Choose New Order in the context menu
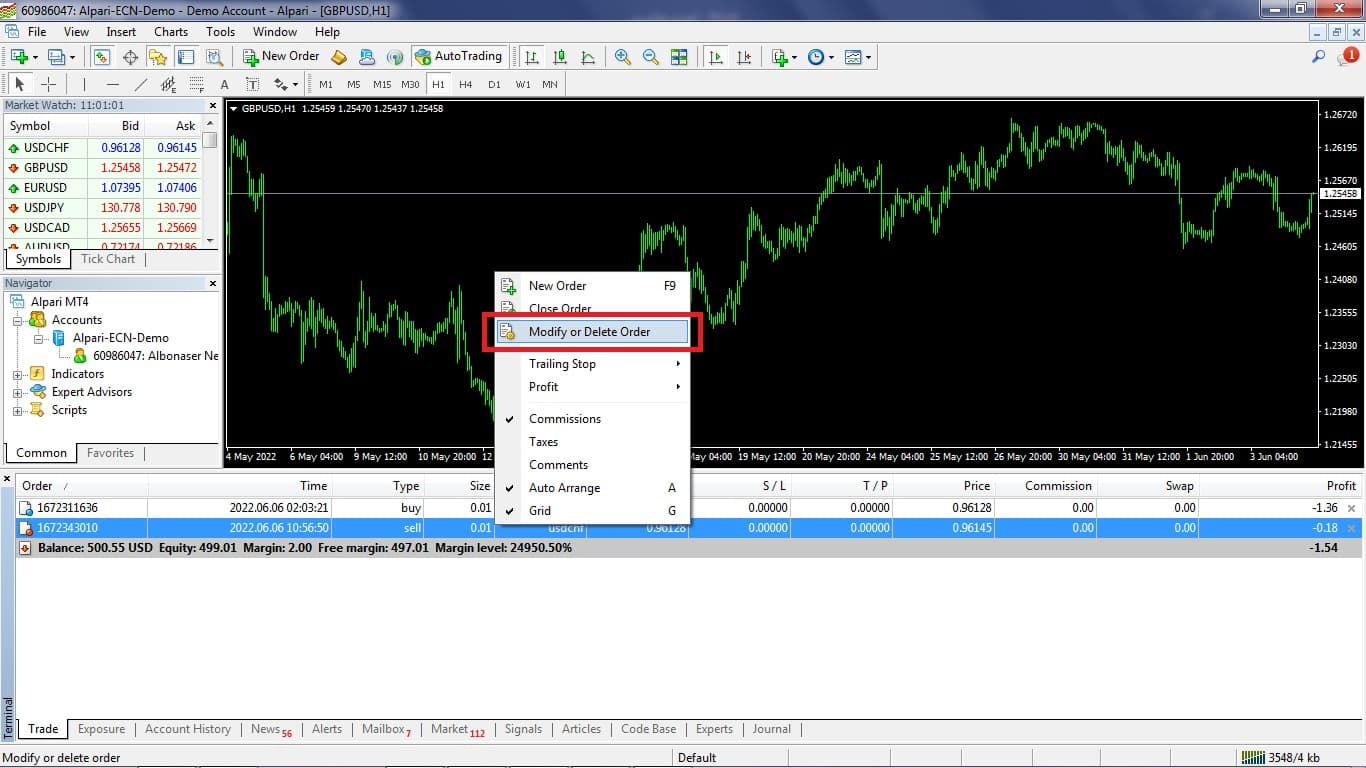This screenshot has width=1366, height=768. 593,286
